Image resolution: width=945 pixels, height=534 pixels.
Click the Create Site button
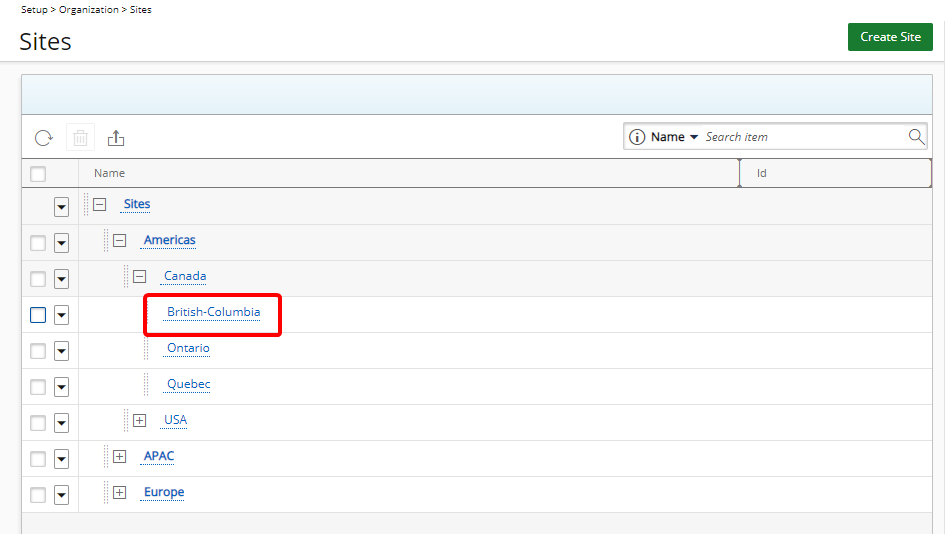click(890, 37)
